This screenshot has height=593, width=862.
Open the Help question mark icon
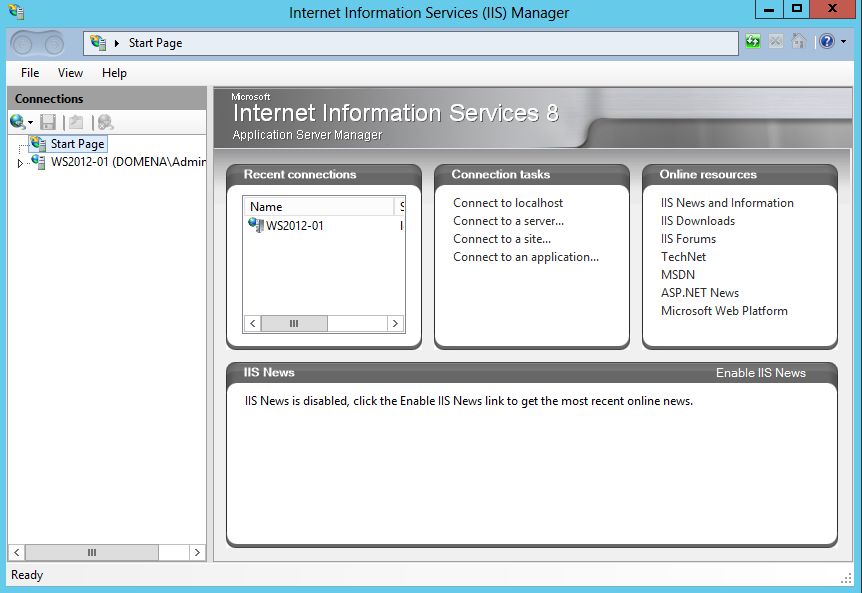point(827,41)
